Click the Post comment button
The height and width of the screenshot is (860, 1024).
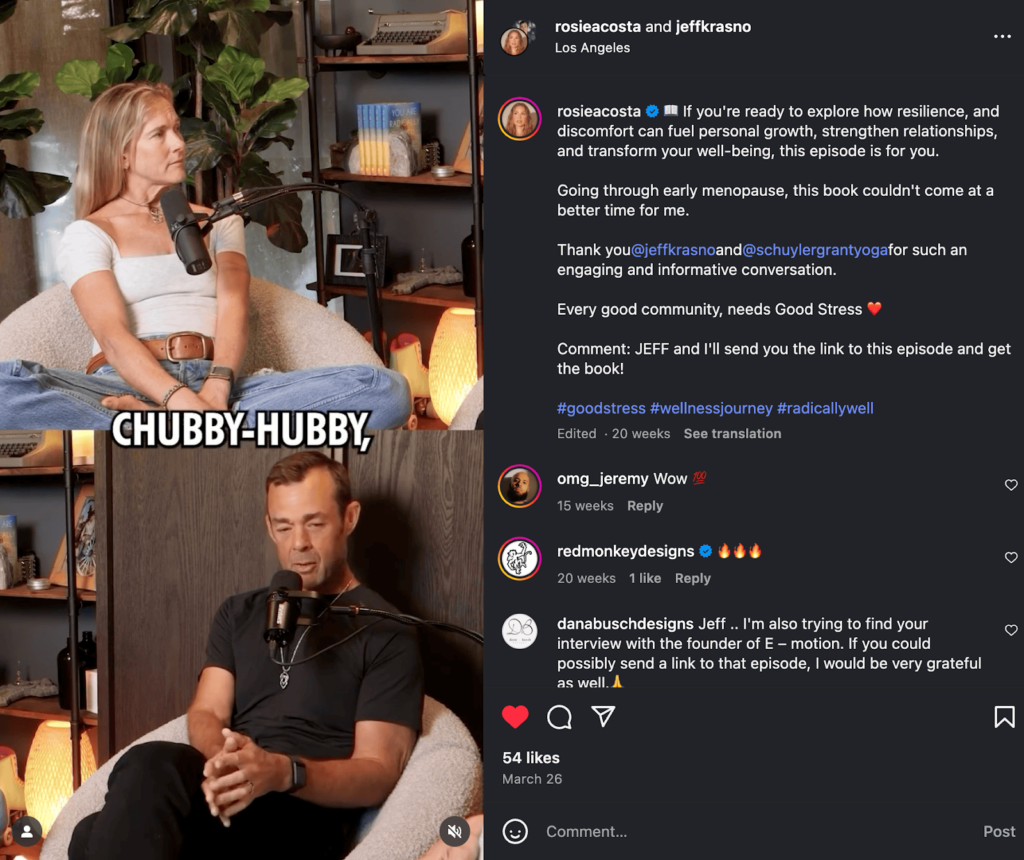pos(999,831)
